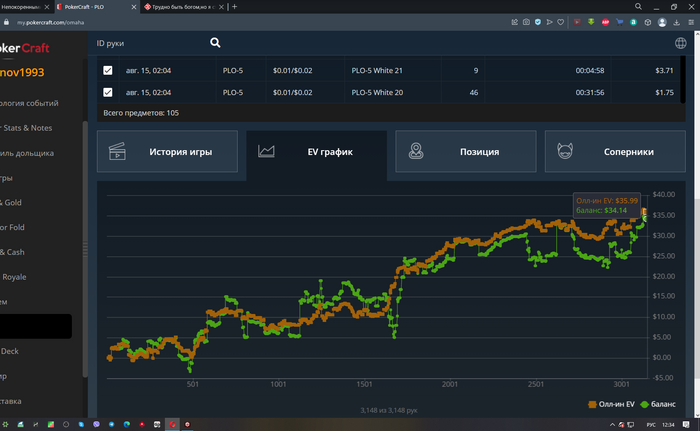Open the Windows notification center icon
The height and width of the screenshot is (431, 700).
[686, 424]
